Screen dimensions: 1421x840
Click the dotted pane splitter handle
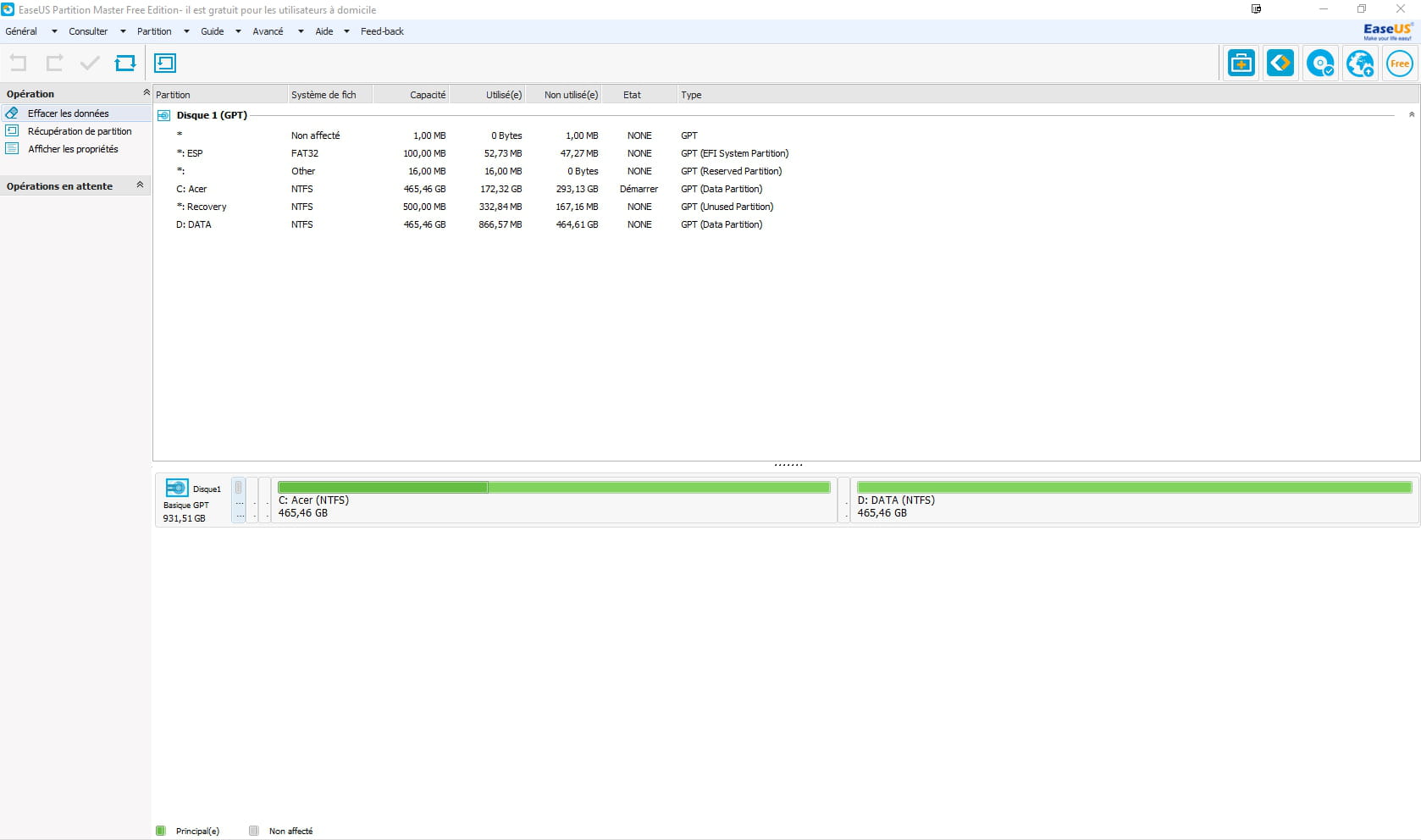788,465
